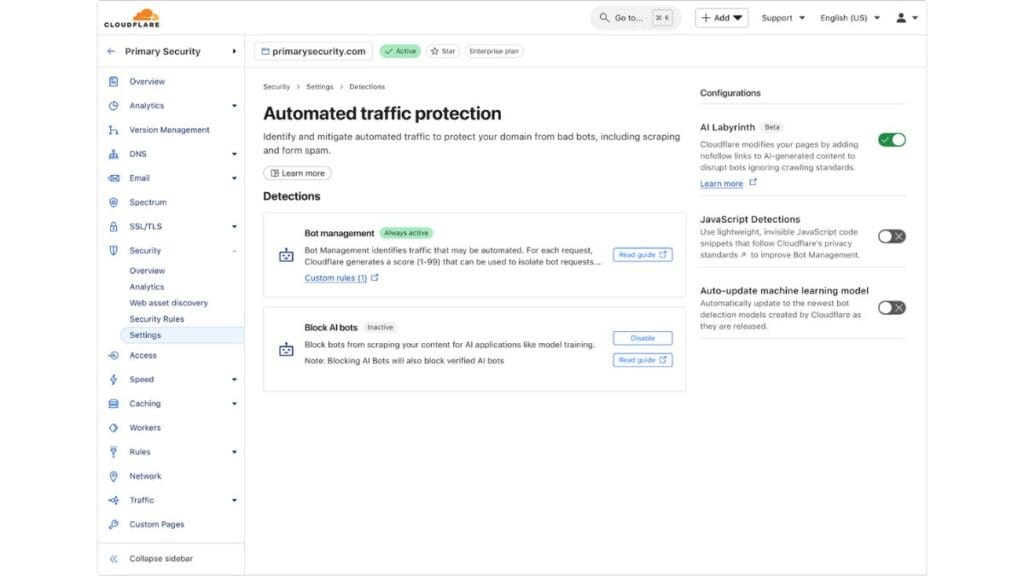Expand the Analytics sidebar section
This screenshot has height=576, width=1024.
pyautogui.click(x=234, y=106)
